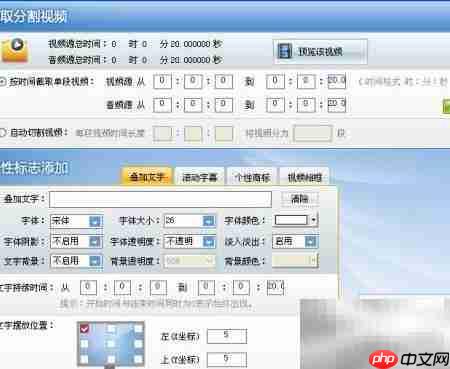Switch to the 滚动字幕 tab
The width and height of the screenshot is (450, 369).
click(x=199, y=177)
